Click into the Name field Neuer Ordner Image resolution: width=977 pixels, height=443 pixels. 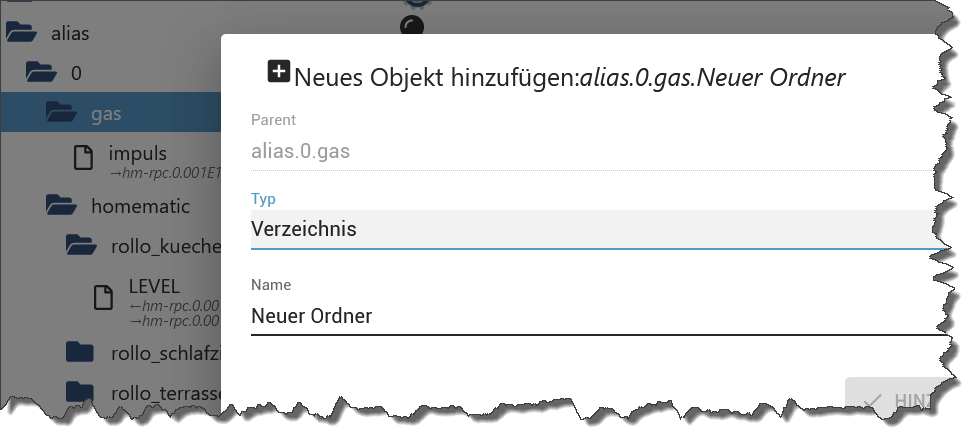tap(598, 315)
